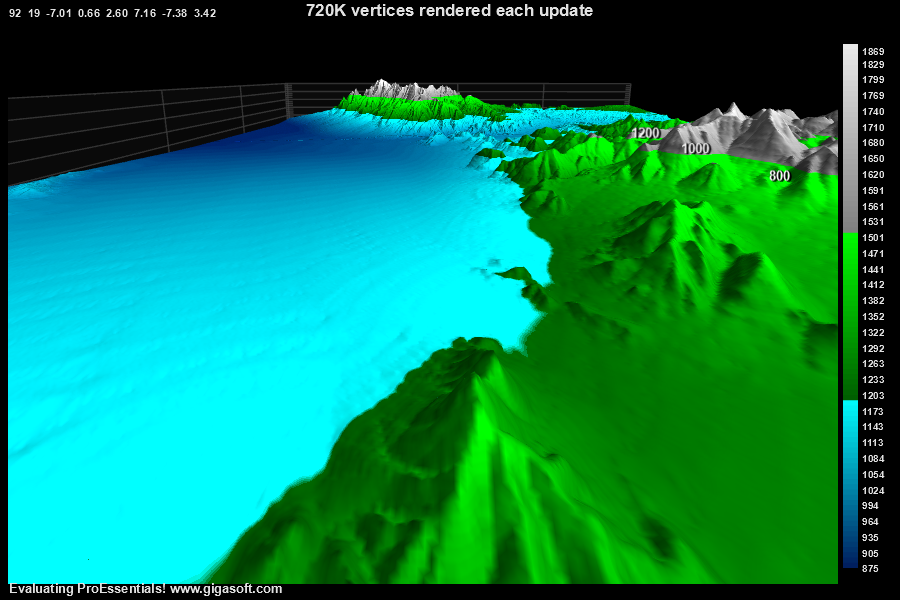Select the cyan-blue section of the legend bar
Image resolution: width=900 pixels, height=600 pixels.
click(850, 484)
